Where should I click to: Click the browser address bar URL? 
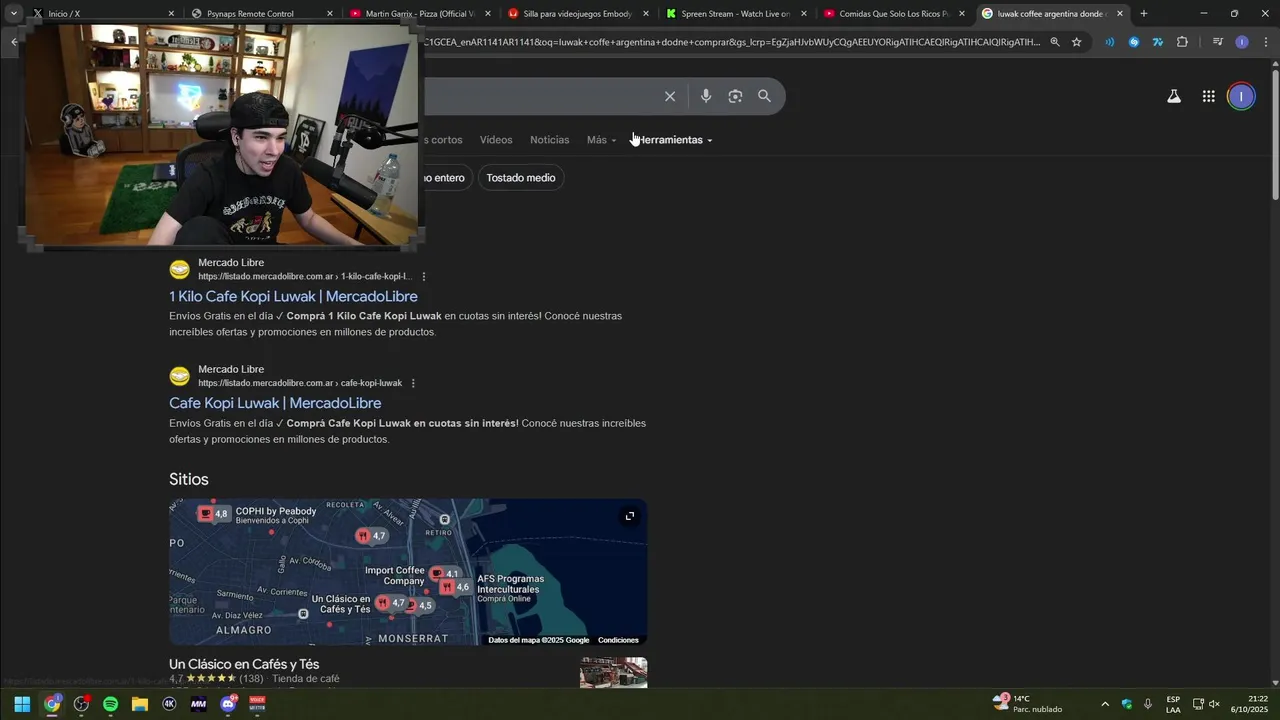(x=730, y=42)
